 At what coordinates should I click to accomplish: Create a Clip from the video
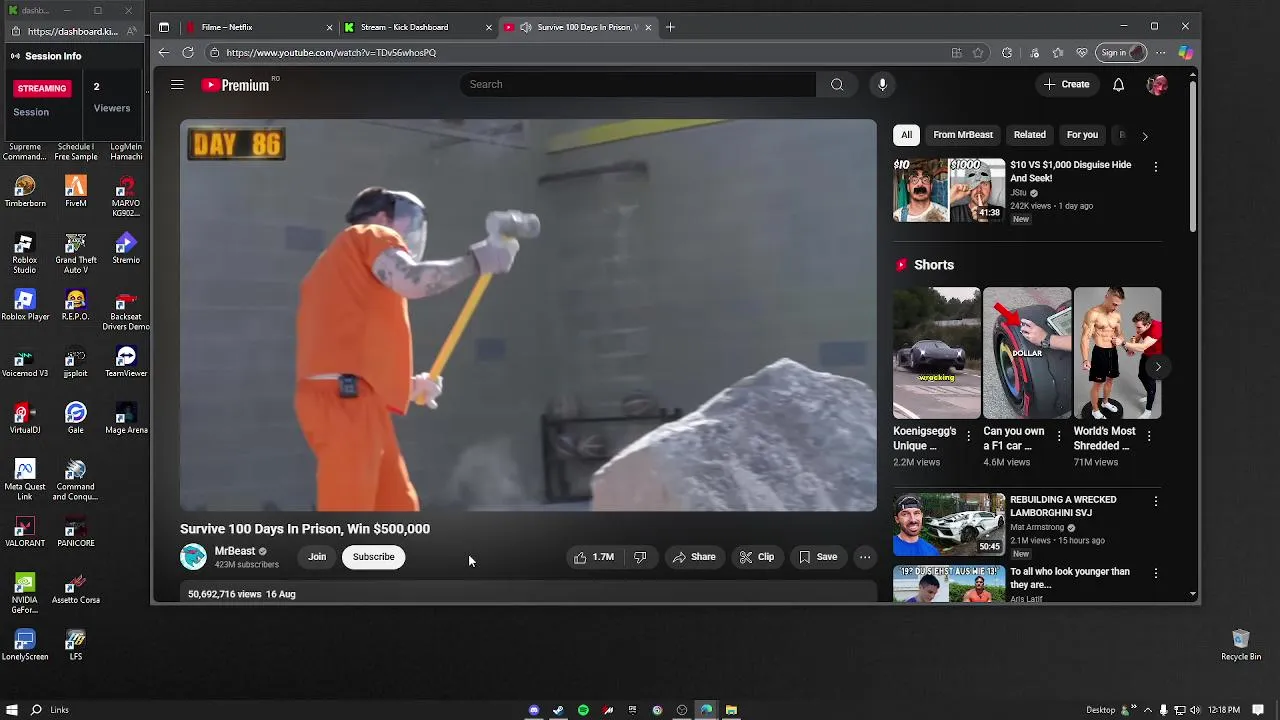757,557
